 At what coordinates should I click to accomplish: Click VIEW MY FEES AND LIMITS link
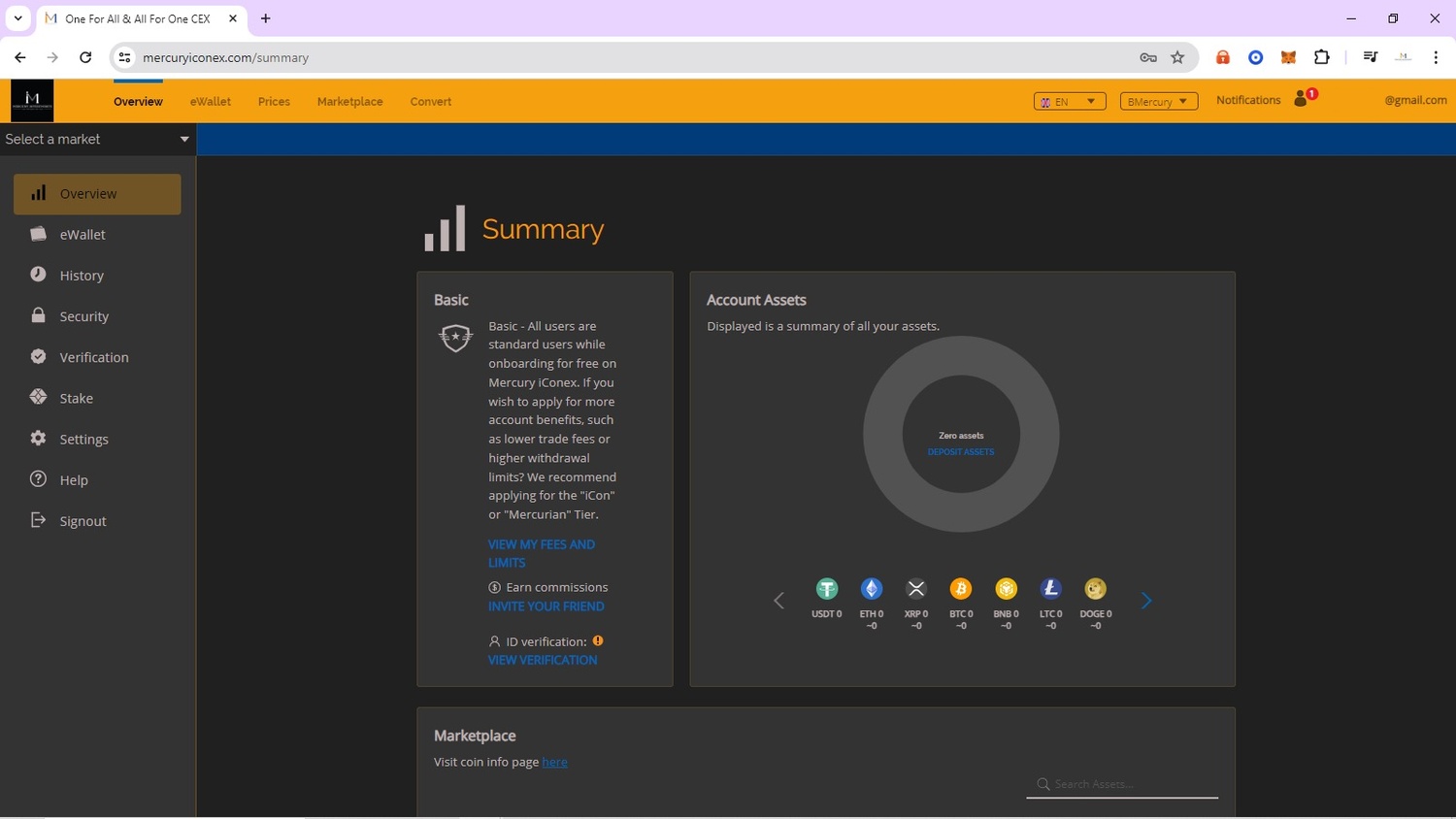click(x=542, y=553)
